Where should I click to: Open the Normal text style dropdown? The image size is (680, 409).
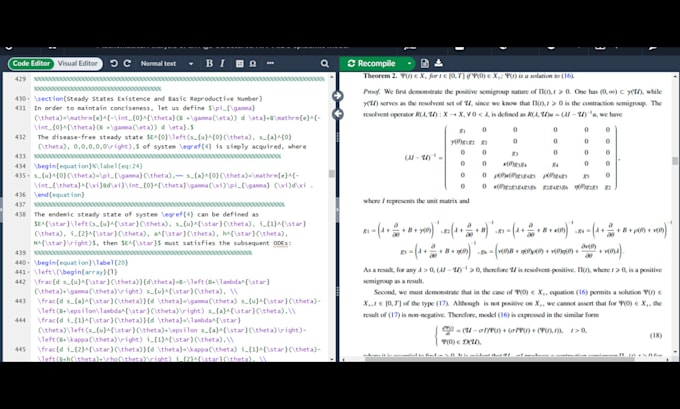(167, 63)
